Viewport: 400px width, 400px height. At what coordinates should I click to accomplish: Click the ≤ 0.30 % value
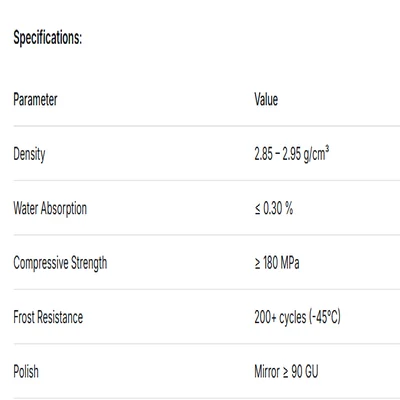point(274,209)
